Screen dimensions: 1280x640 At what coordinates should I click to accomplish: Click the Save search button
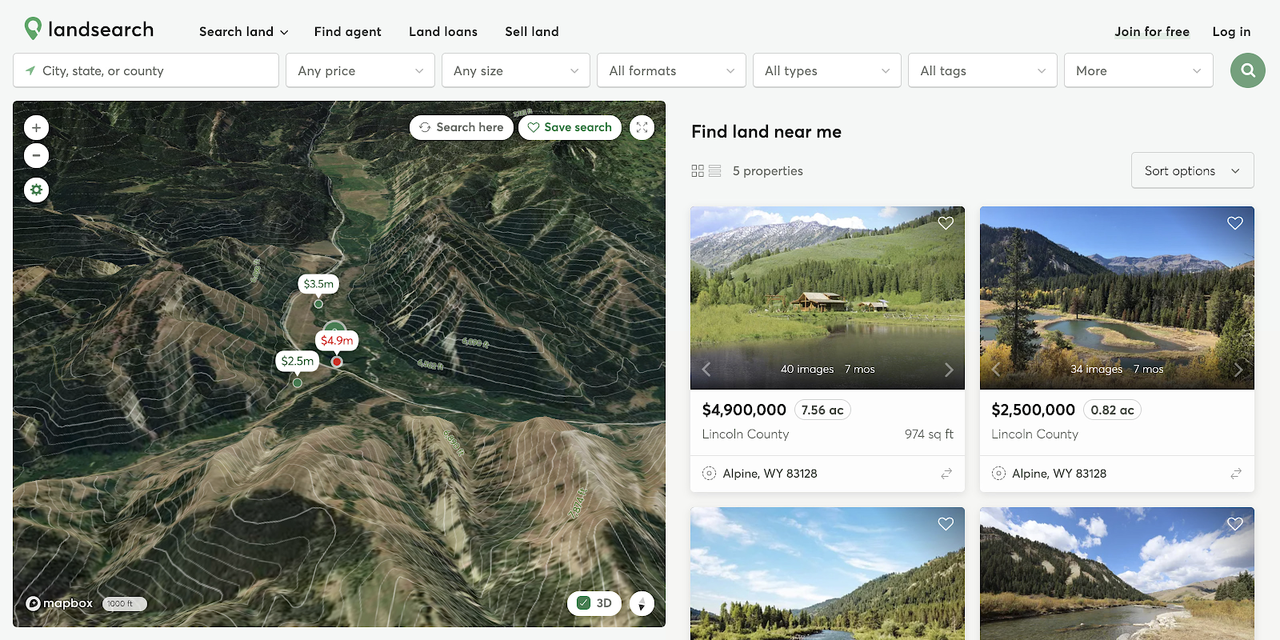(570, 127)
